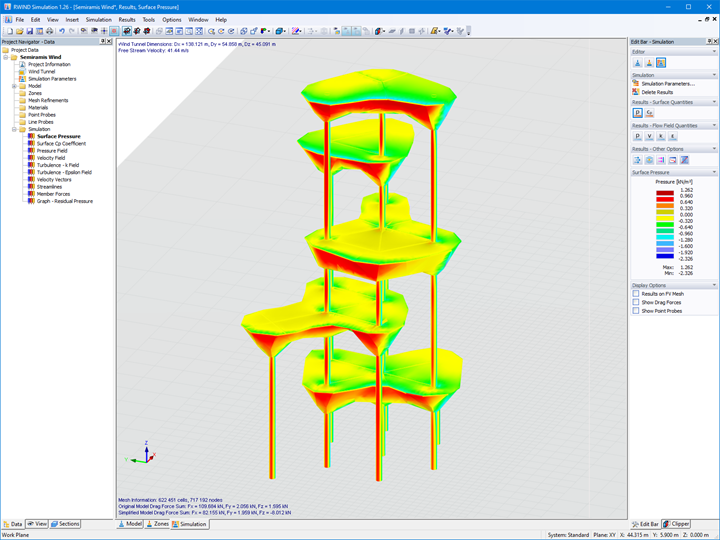Click streamlines icon in Other Options
The height and width of the screenshot is (540, 720).
(x=649, y=160)
